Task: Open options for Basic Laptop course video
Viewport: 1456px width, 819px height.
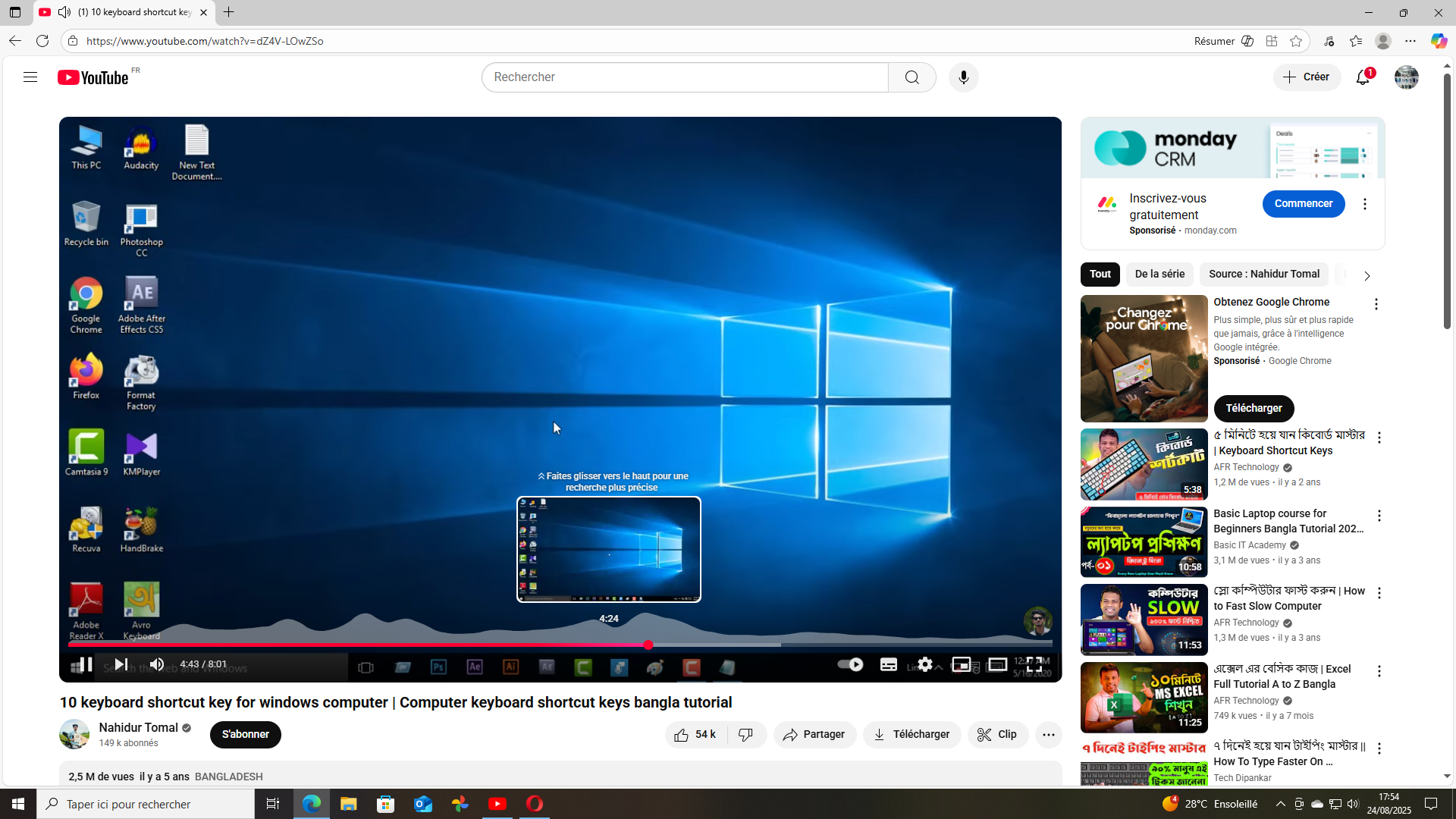Action: pyautogui.click(x=1379, y=516)
